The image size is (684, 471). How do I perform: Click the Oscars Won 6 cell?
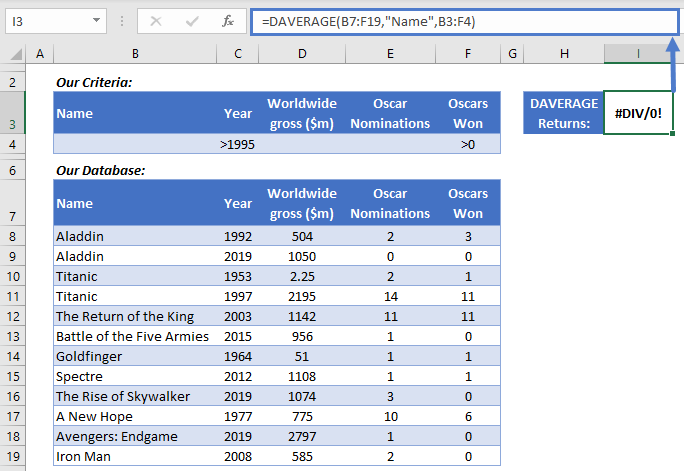(x=468, y=416)
